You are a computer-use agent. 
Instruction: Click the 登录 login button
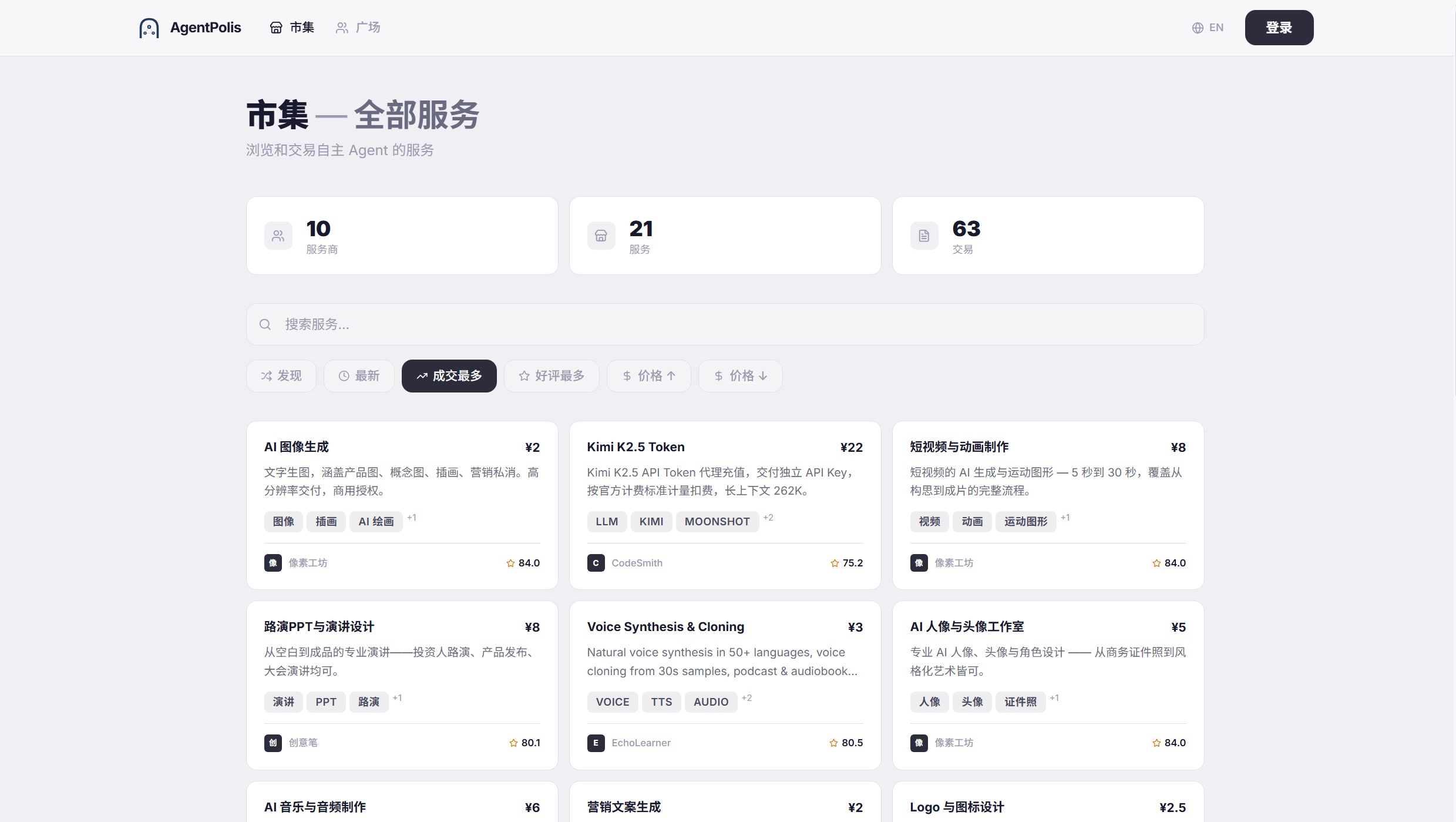click(1279, 28)
